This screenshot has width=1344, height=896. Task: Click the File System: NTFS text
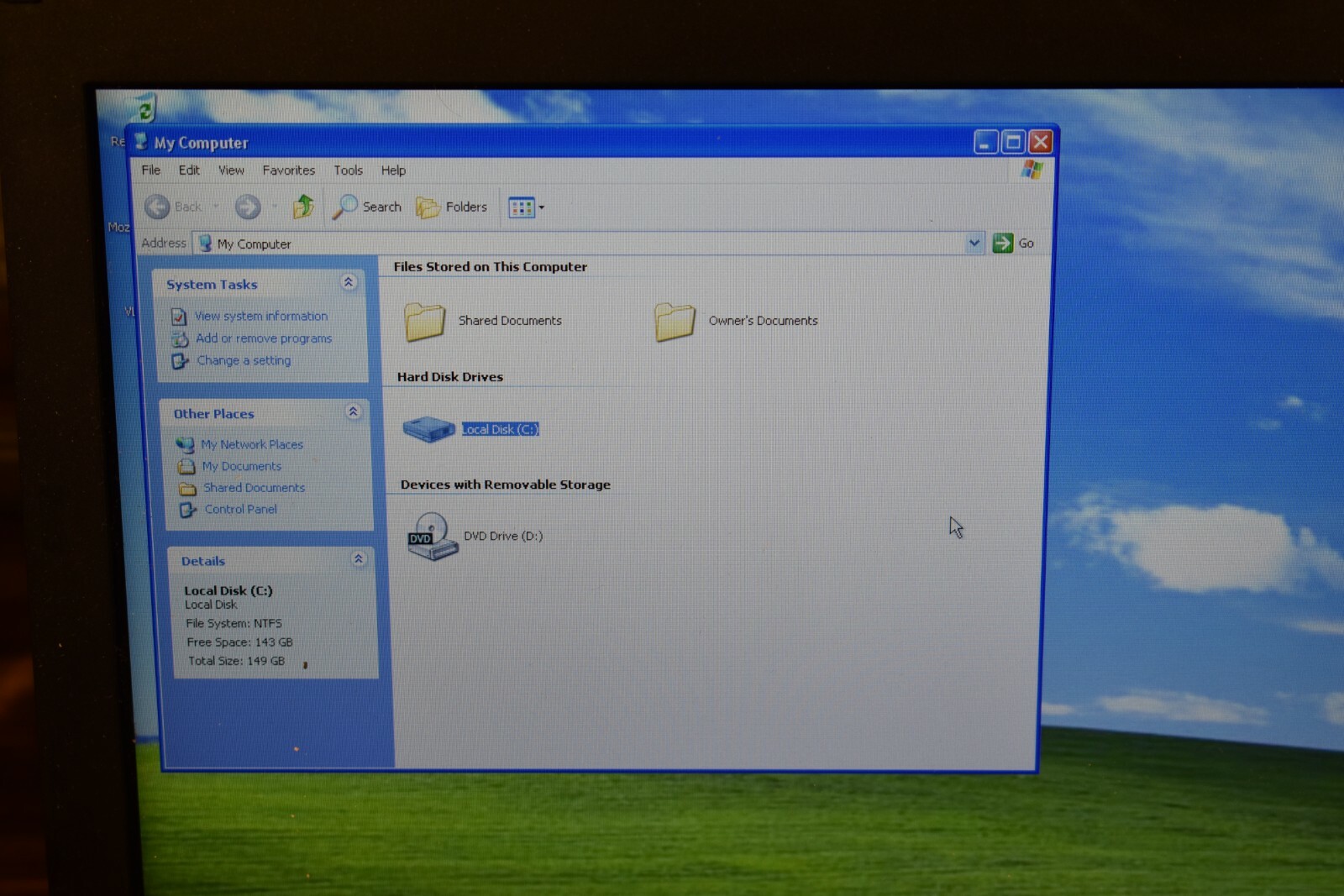(x=234, y=623)
